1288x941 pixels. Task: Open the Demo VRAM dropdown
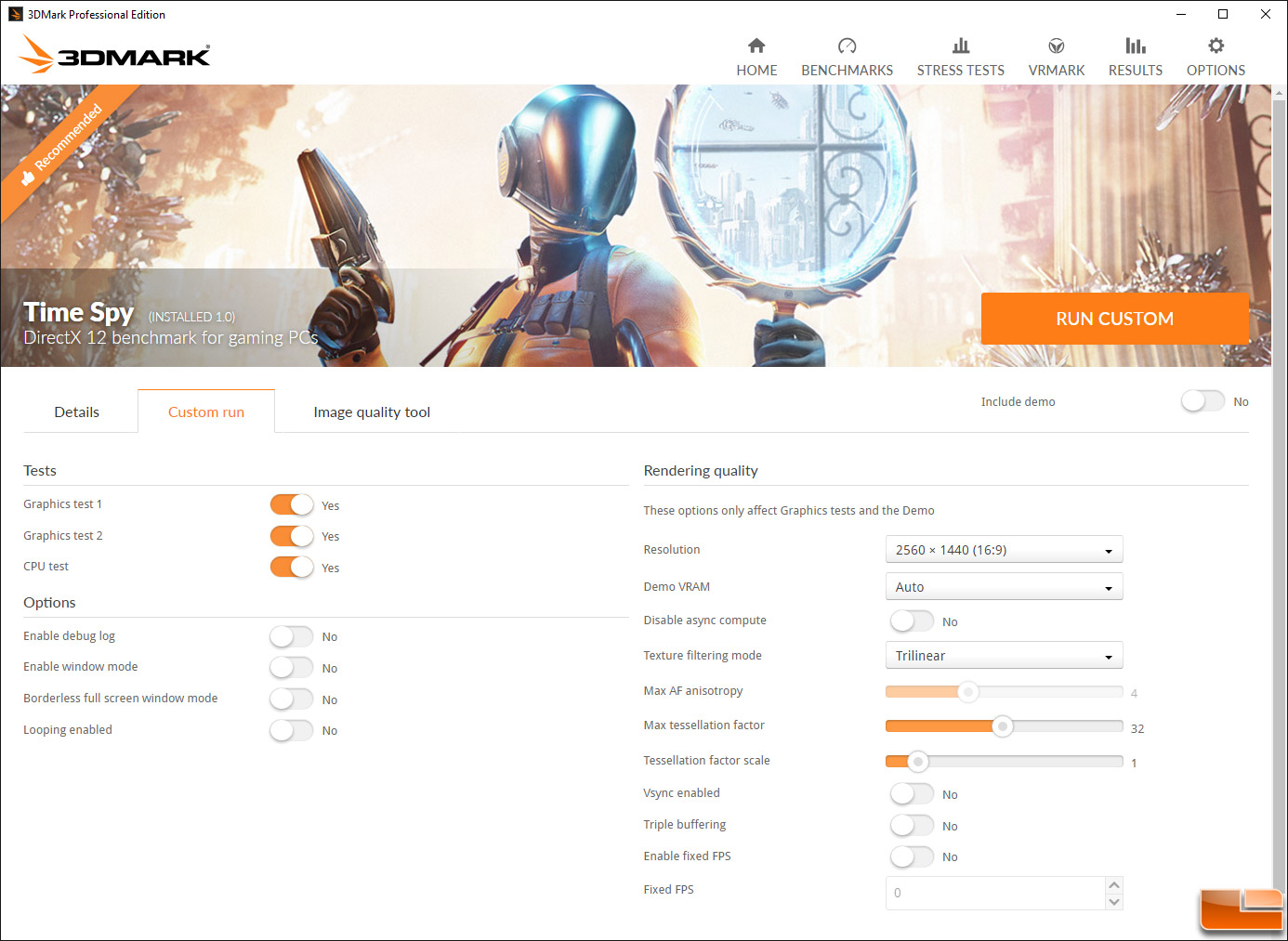pos(1004,587)
